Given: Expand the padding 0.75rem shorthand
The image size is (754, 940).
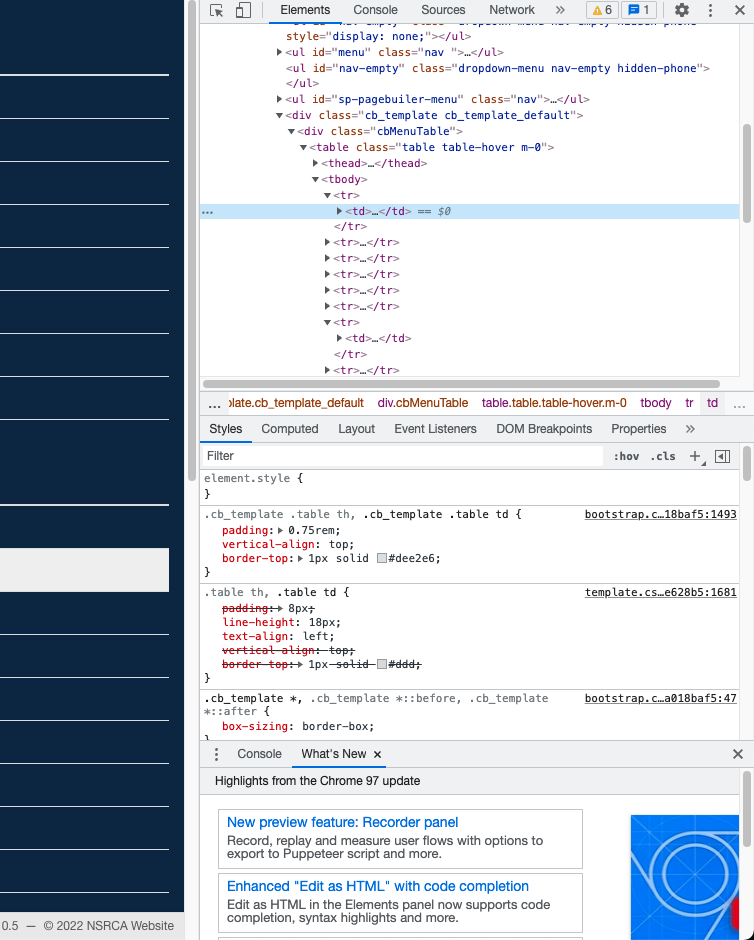Looking at the screenshot, I should (281, 531).
